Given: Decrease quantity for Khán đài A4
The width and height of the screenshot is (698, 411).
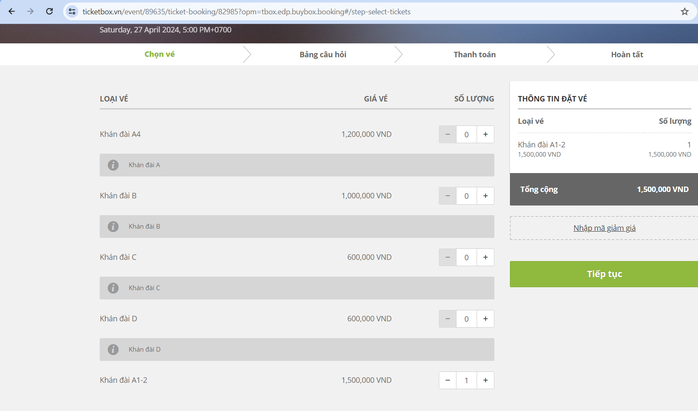Looking at the screenshot, I should [447, 134].
